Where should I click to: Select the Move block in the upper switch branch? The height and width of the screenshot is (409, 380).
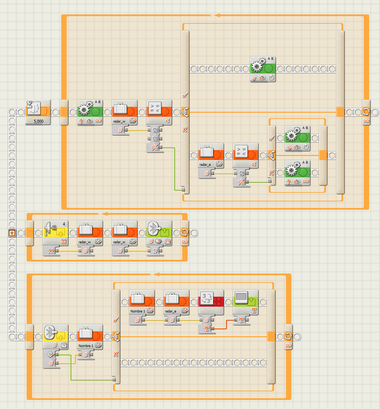263,69
